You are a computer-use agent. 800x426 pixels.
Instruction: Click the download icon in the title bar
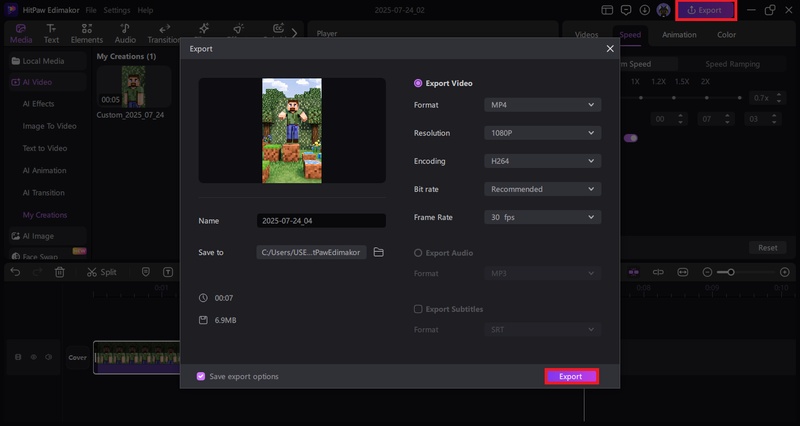(645, 10)
